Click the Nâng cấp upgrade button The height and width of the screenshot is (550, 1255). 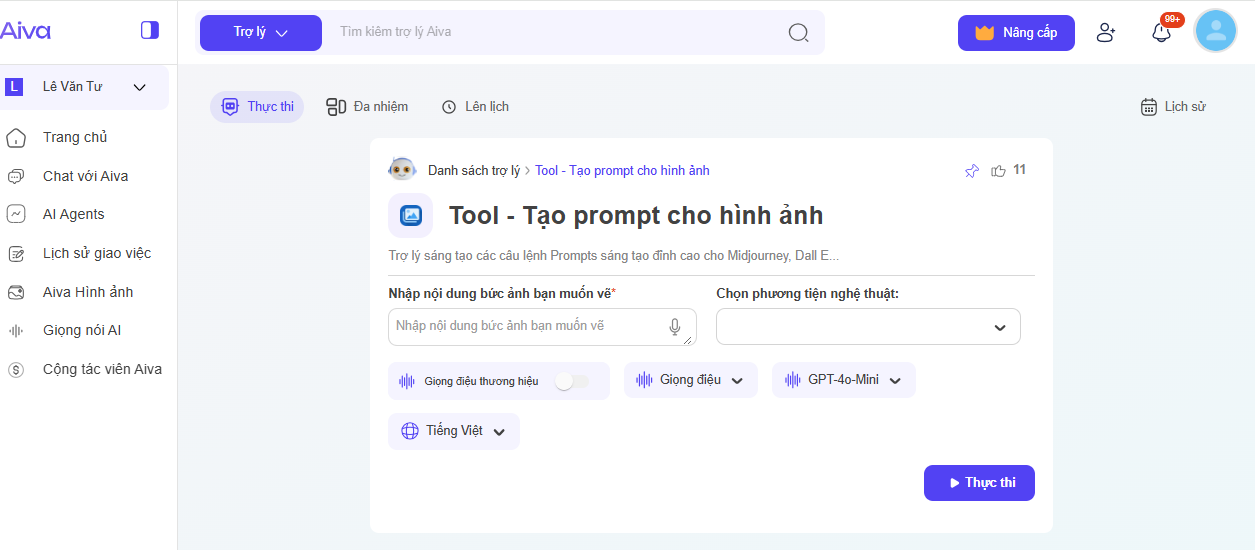click(1016, 33)
